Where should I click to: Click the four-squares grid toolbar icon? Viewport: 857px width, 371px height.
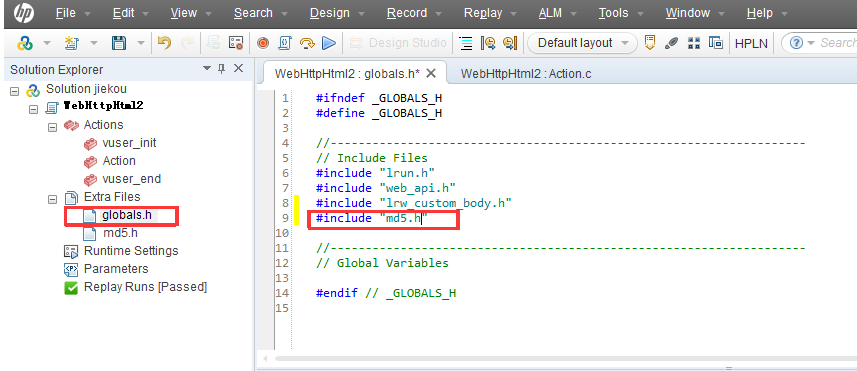point(694,43)
